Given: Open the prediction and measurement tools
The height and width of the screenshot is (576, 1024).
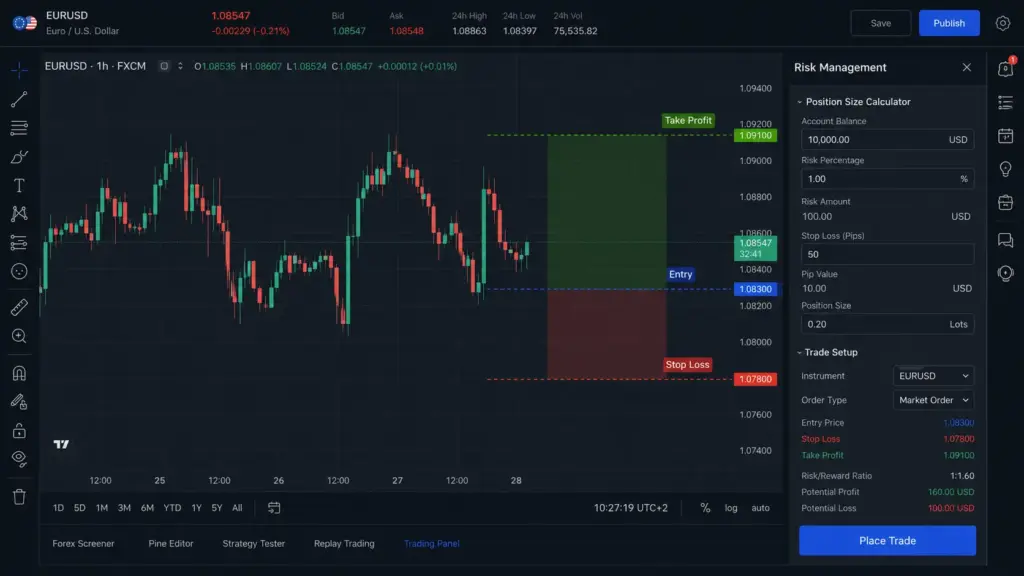Looking at the screenshot, I should [19, 242].
